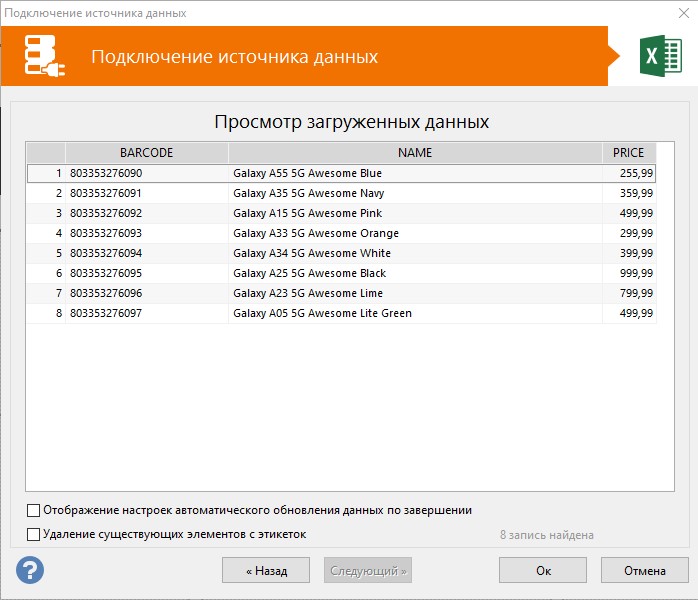
Task: Enable automatic data update settings checkbox
Action: coord(34,510)
